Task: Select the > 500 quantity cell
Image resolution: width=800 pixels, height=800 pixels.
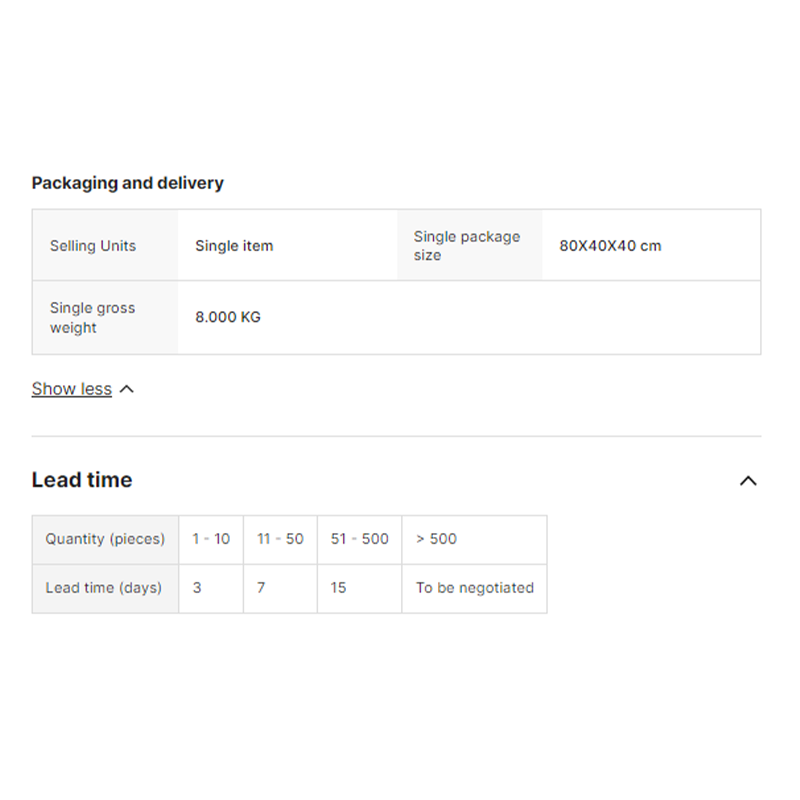Action: point(437,539)
